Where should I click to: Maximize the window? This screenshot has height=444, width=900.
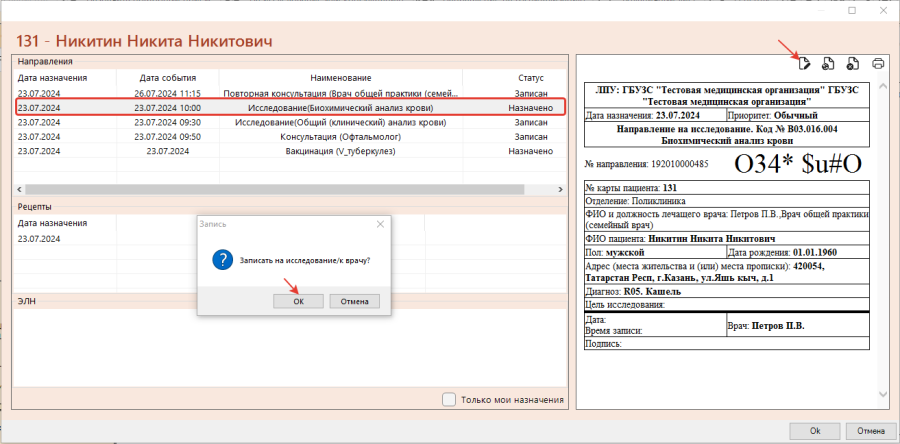852,10
